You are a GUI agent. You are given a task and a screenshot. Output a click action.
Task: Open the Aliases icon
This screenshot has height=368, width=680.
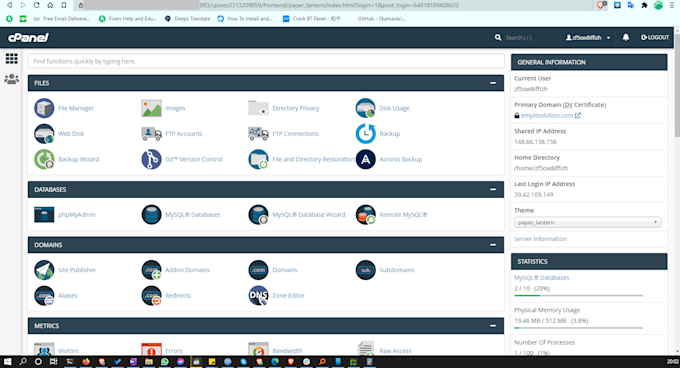coord(44,296)
